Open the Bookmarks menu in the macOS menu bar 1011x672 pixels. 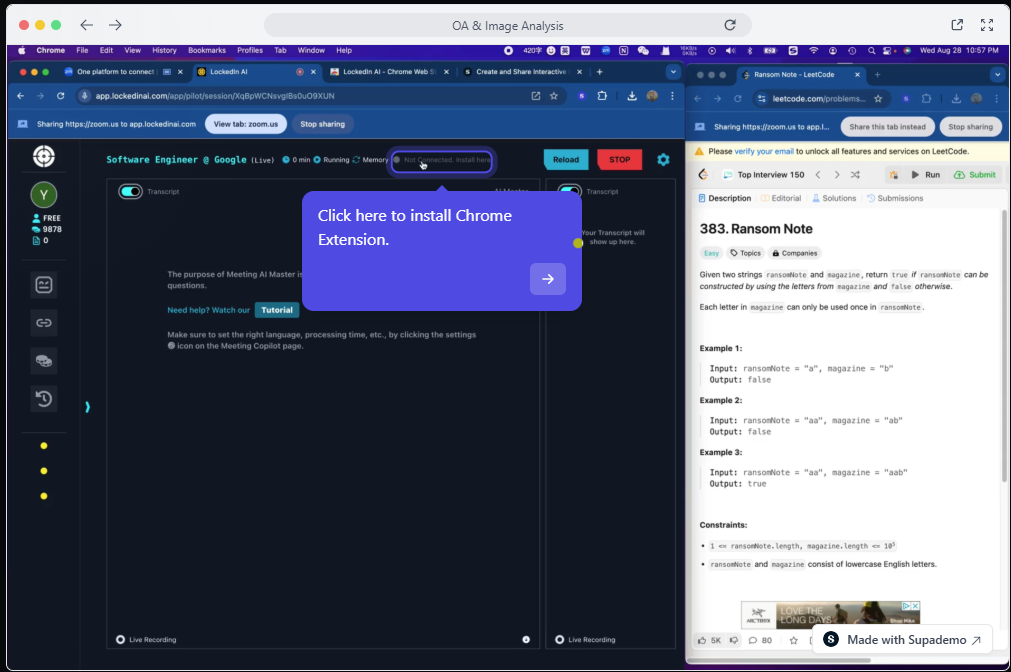click(207, 50)
